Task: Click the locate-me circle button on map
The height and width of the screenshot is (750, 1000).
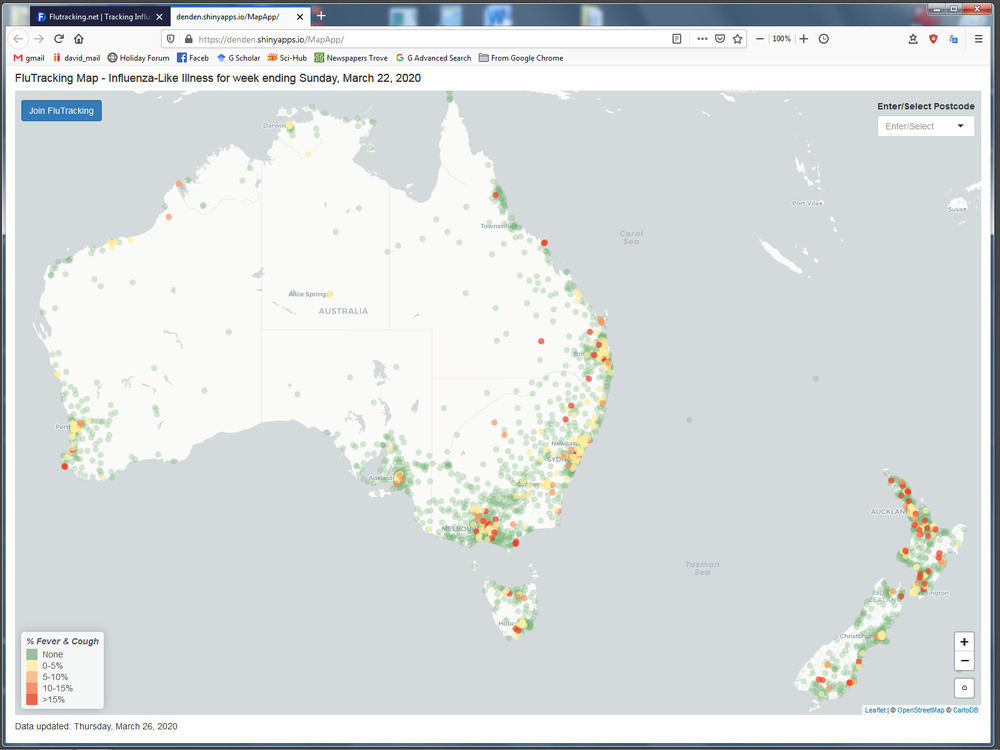Action: pyautogui.click(x=964, y=687)
